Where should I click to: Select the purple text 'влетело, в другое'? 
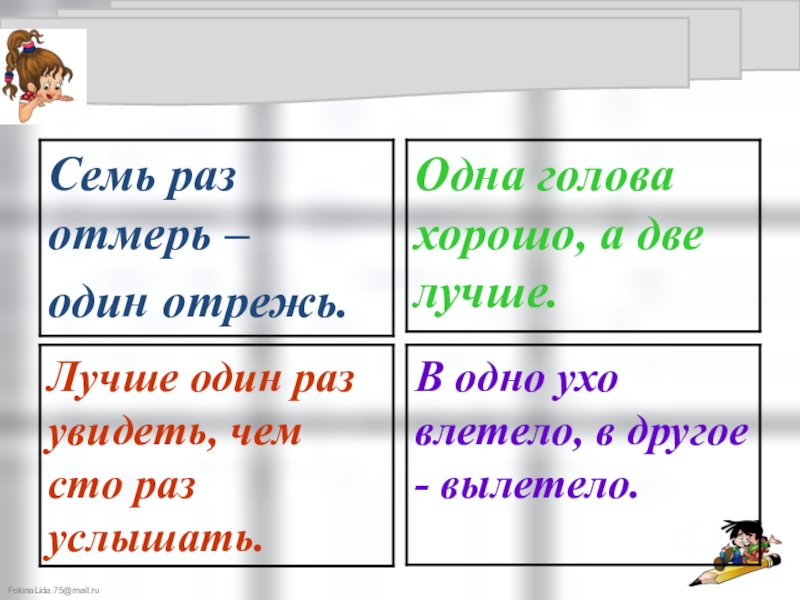[581, 434]
